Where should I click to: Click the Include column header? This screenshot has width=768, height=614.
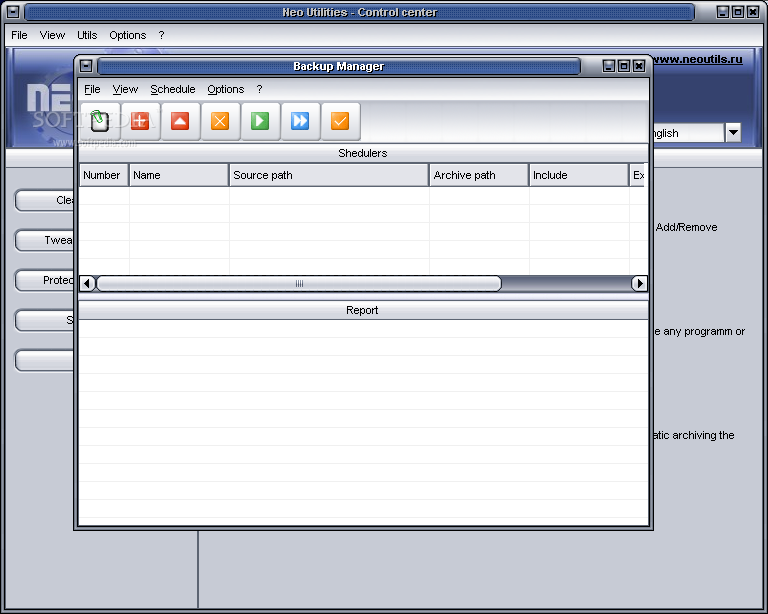point(579,175)
